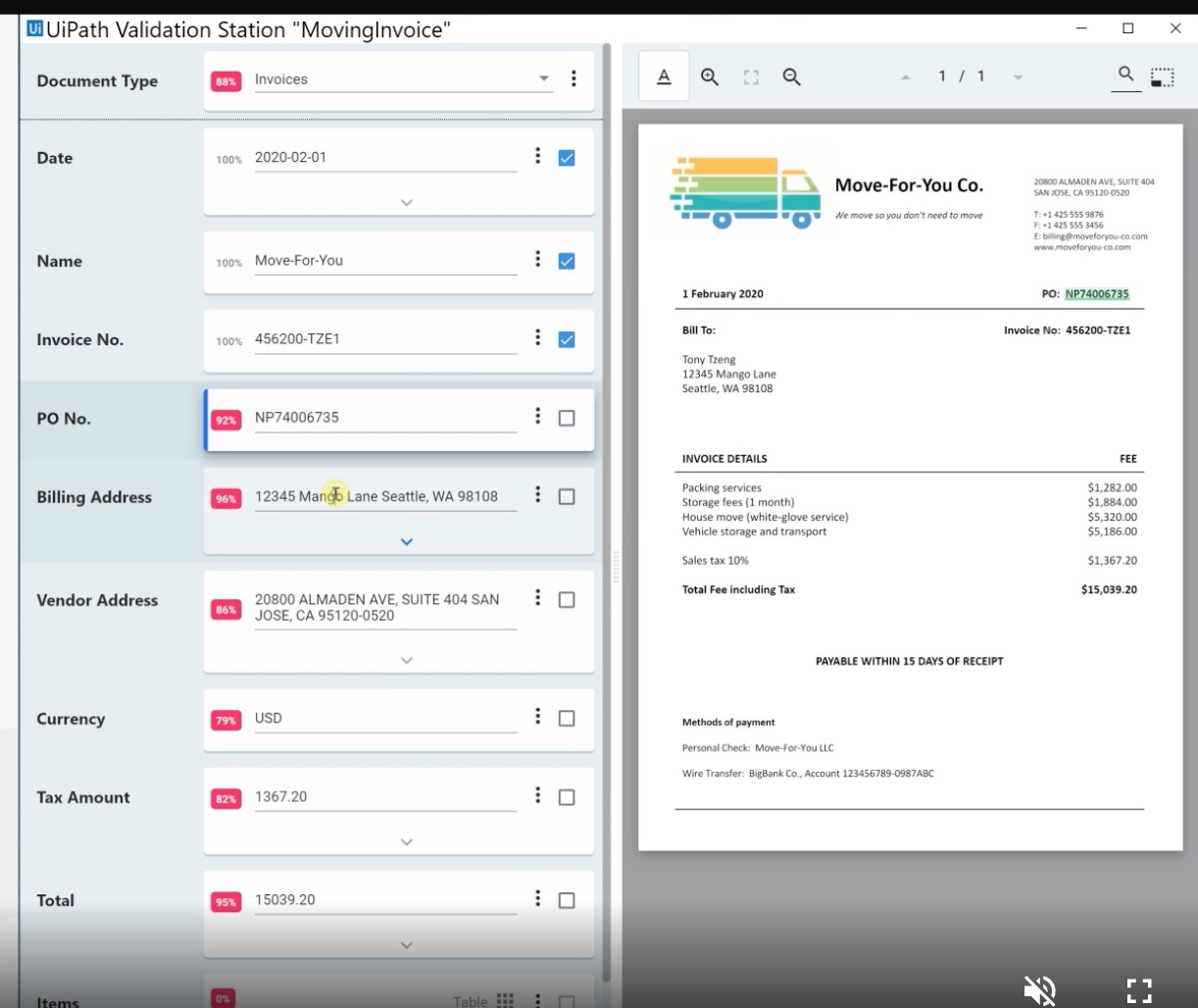Viewport: 1198px width, 1008px height.
Task: Check the Vendor Address confirmation checkbox
Action: click(567, 599)
